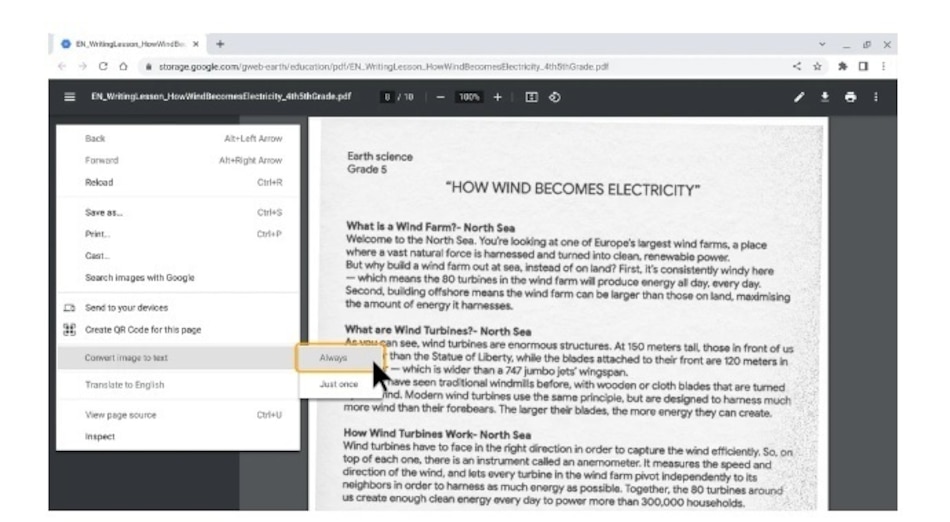Click the heading "What is a Wind Farm?- North Sea"
This screenshot has width=950, height=522.
(430, 227)
